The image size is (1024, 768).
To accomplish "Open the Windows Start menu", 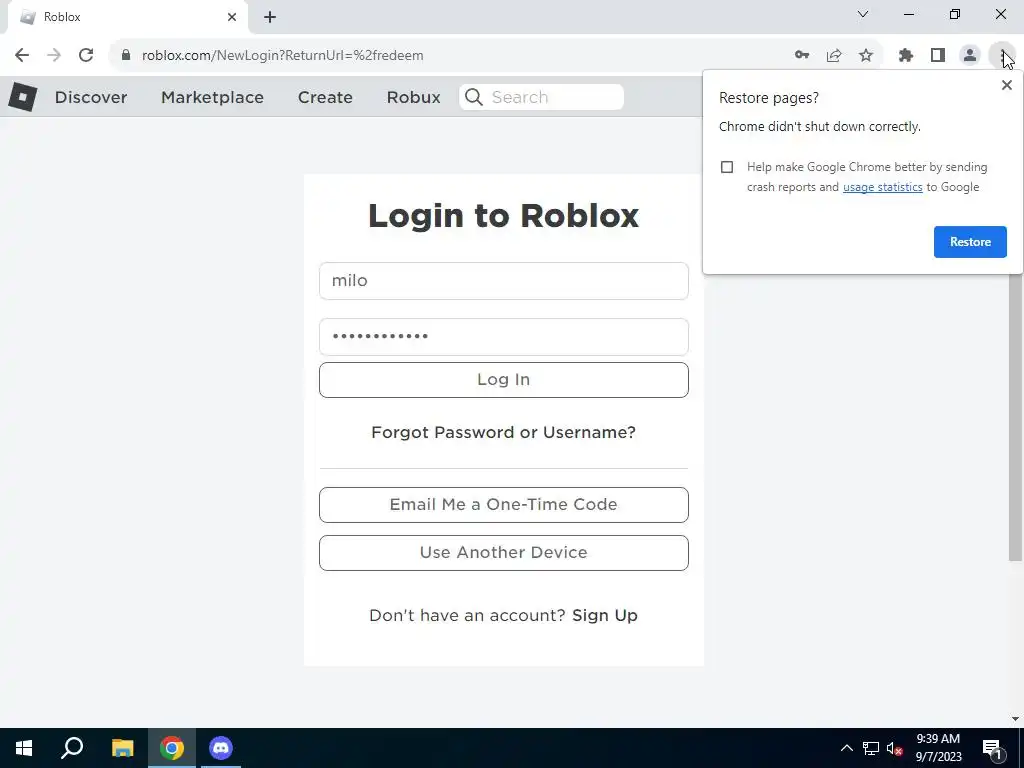I will point(24,748).
